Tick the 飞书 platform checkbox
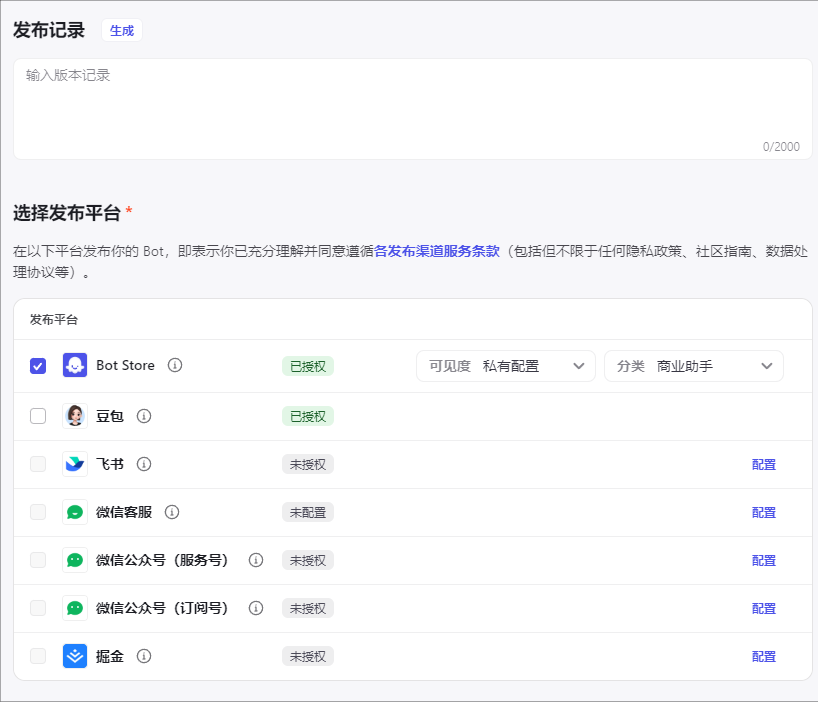The height and width of the screenshot is (702, 818). point(38,464)
